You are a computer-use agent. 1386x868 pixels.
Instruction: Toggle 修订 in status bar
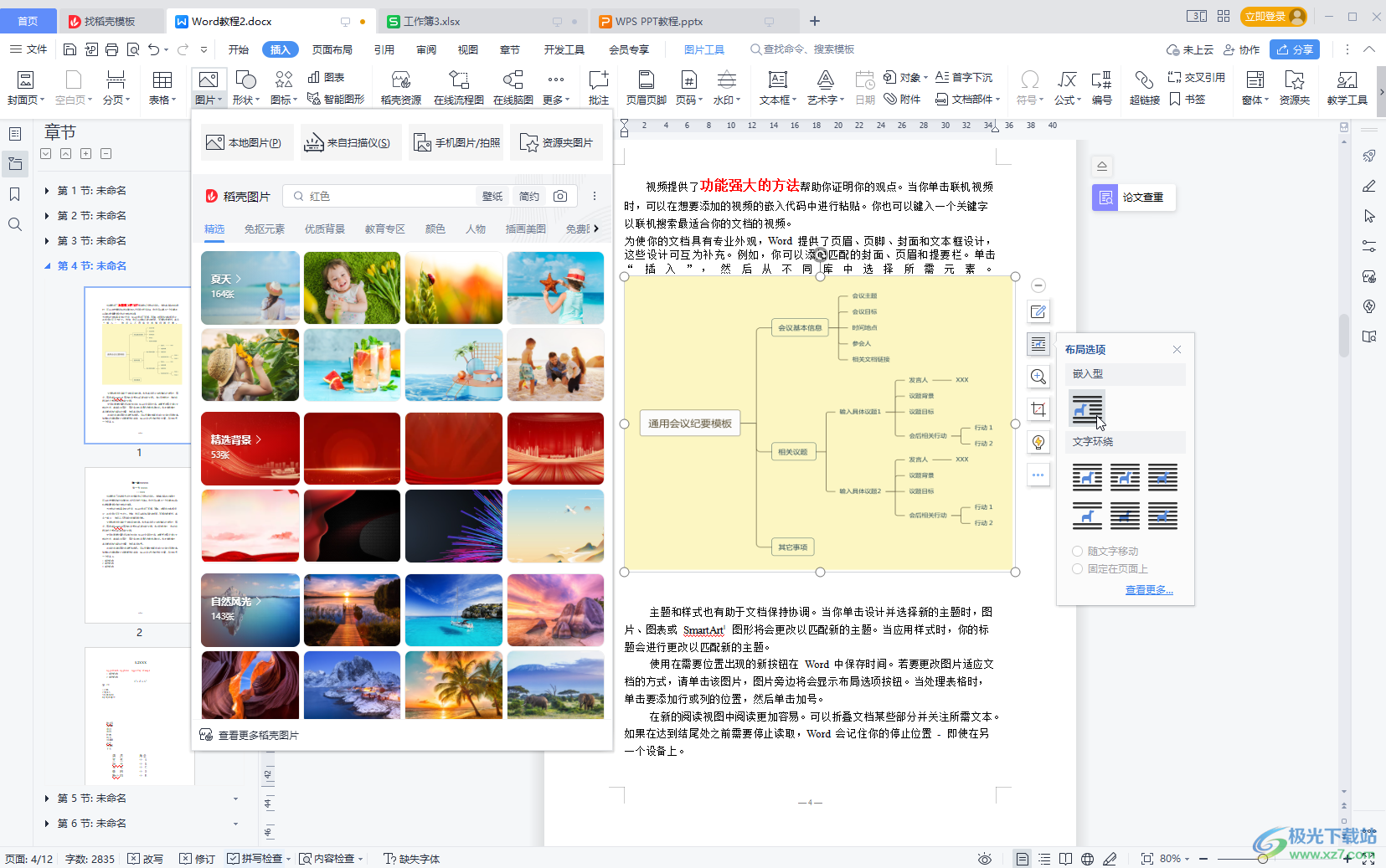coord(198,859)
